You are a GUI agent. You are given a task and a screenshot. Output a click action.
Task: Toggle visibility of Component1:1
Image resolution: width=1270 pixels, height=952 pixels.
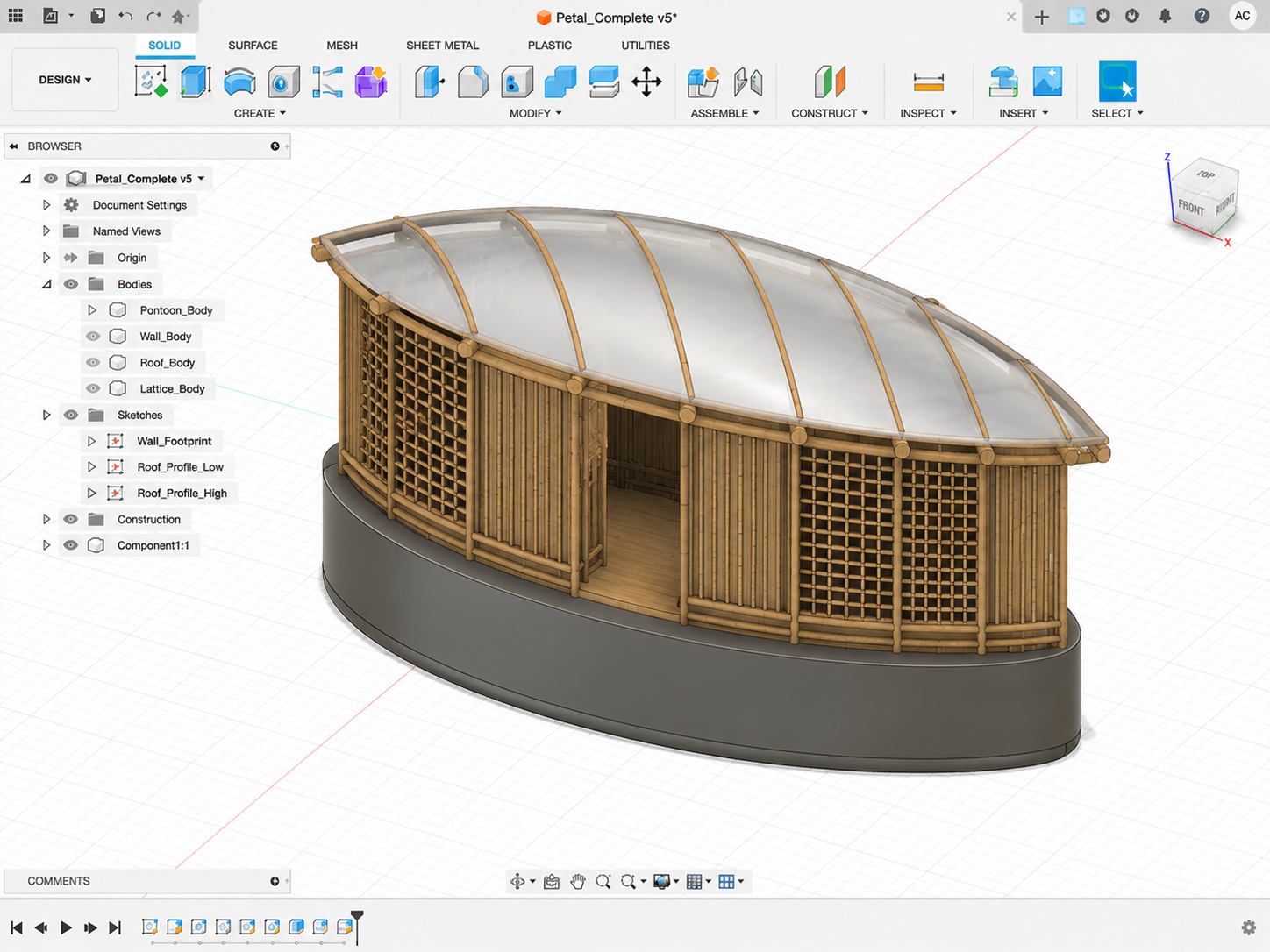point(71,545)
